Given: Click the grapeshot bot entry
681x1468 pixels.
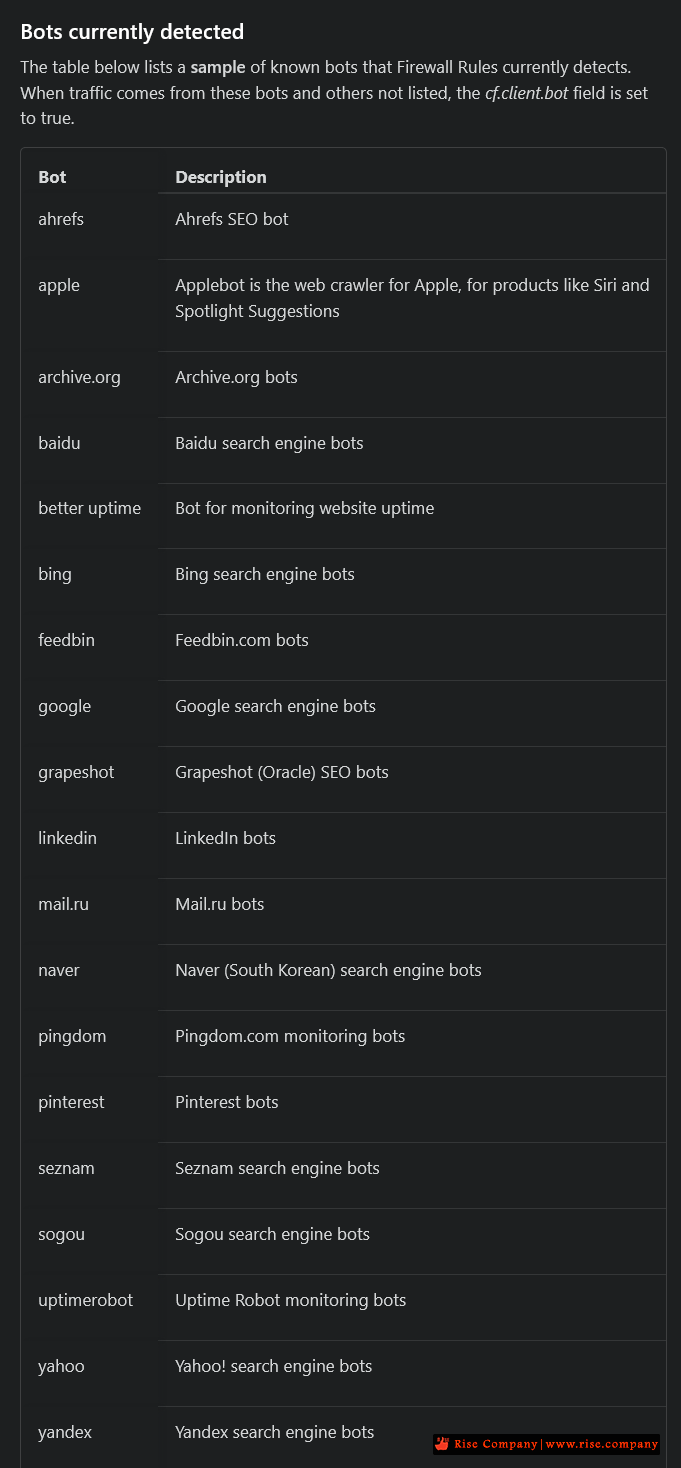Looking at the screenshot, I should point(76,772).
